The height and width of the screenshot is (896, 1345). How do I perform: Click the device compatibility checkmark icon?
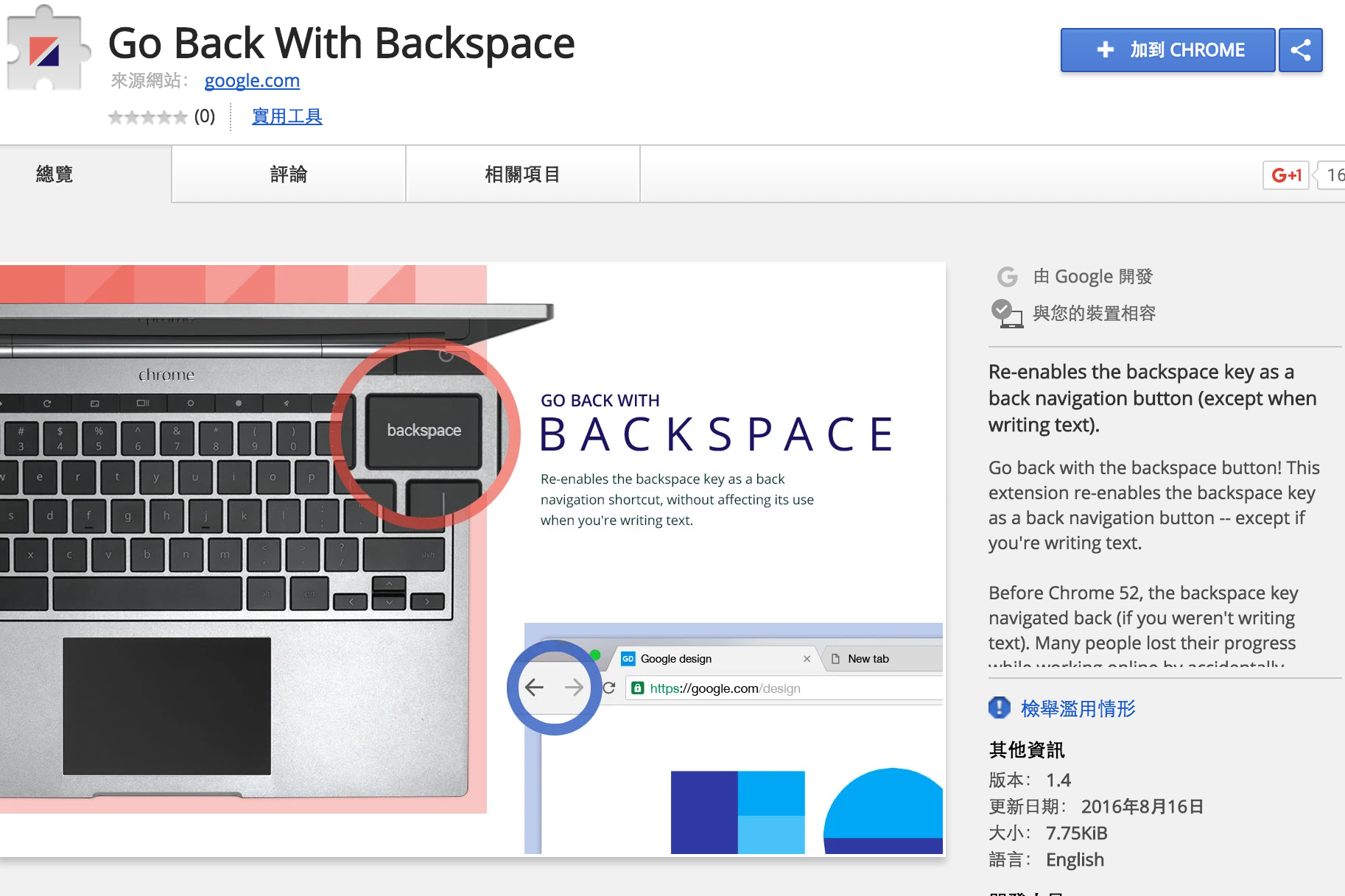point(1006,314)
